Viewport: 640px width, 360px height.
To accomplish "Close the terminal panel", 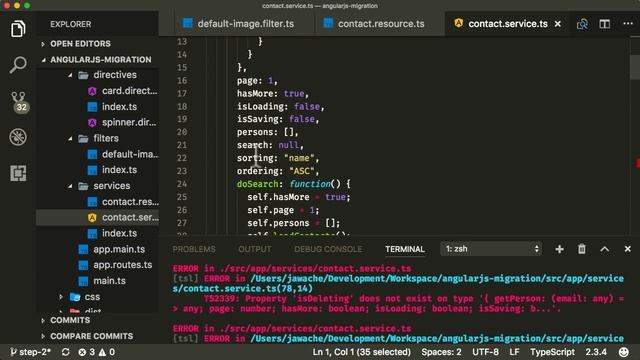I will pyautogui.click(x=627, y=249).
